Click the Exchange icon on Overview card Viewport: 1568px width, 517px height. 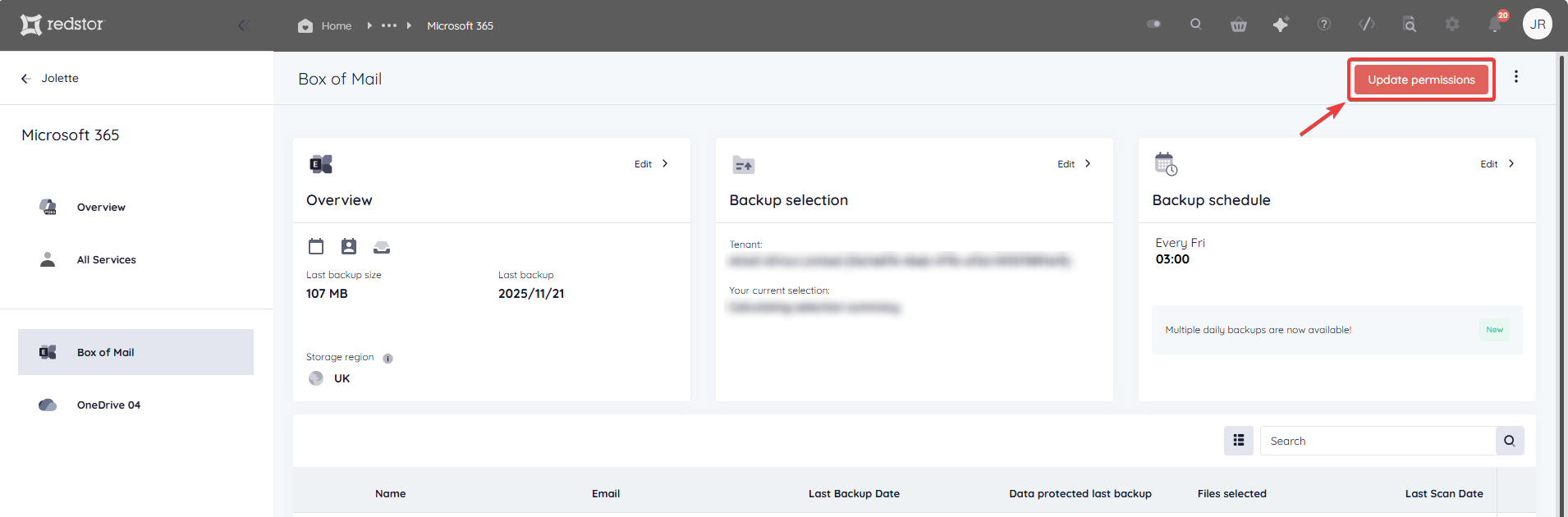(321, 164)
